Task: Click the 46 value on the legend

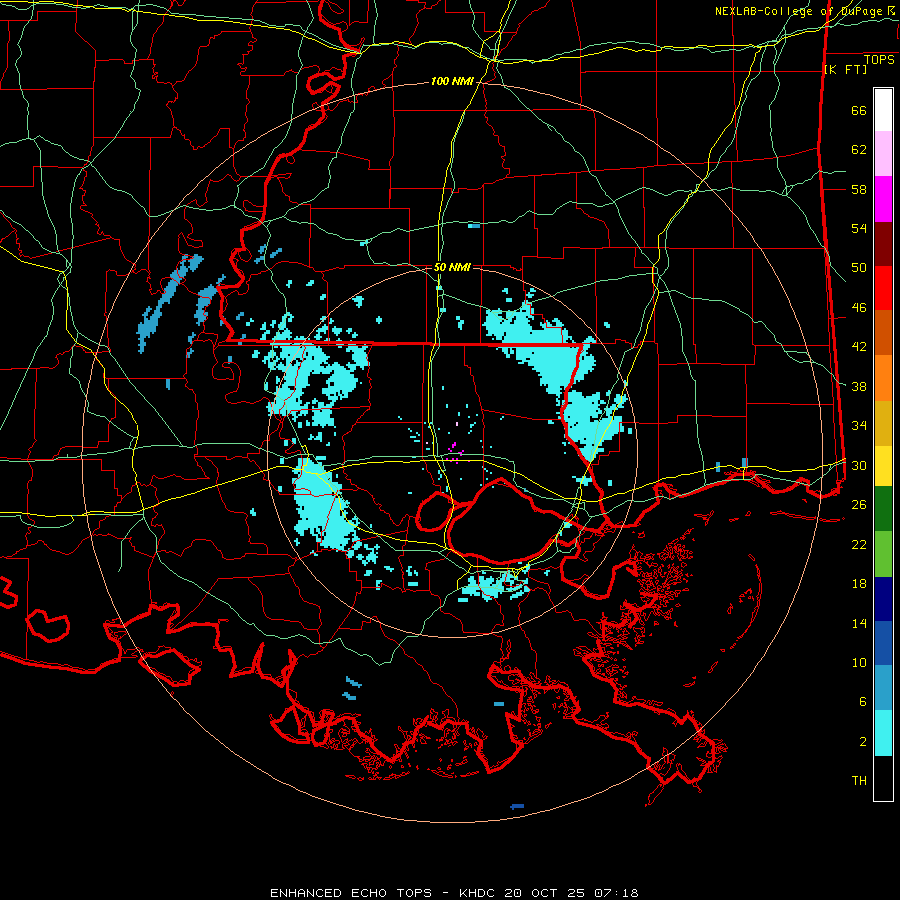Action: (859, 308)
